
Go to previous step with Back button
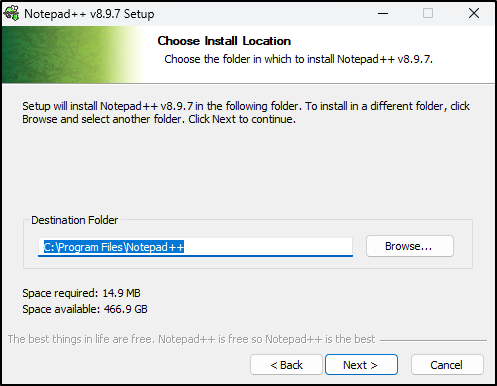286,365
